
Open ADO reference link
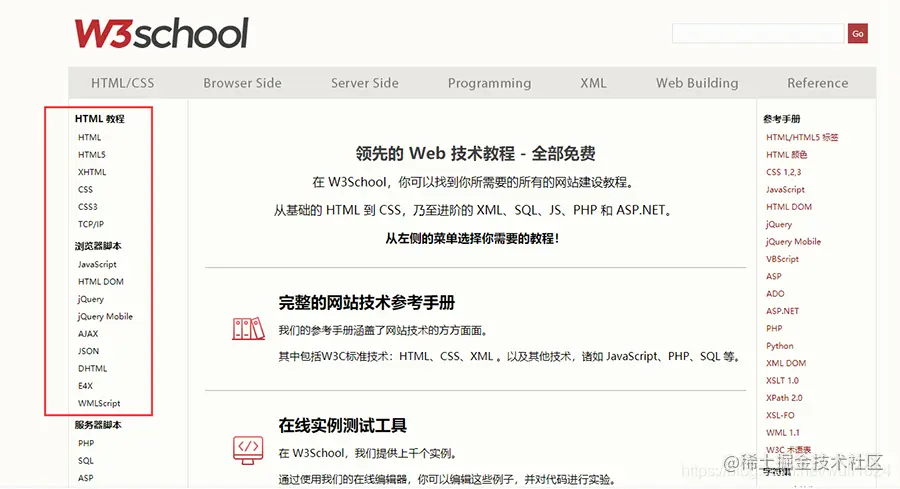(x=775, y=293)
